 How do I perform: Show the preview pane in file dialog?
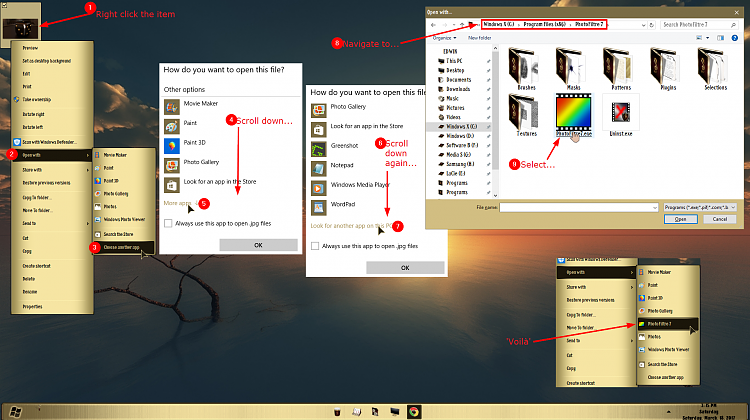(x=720, y=38)
